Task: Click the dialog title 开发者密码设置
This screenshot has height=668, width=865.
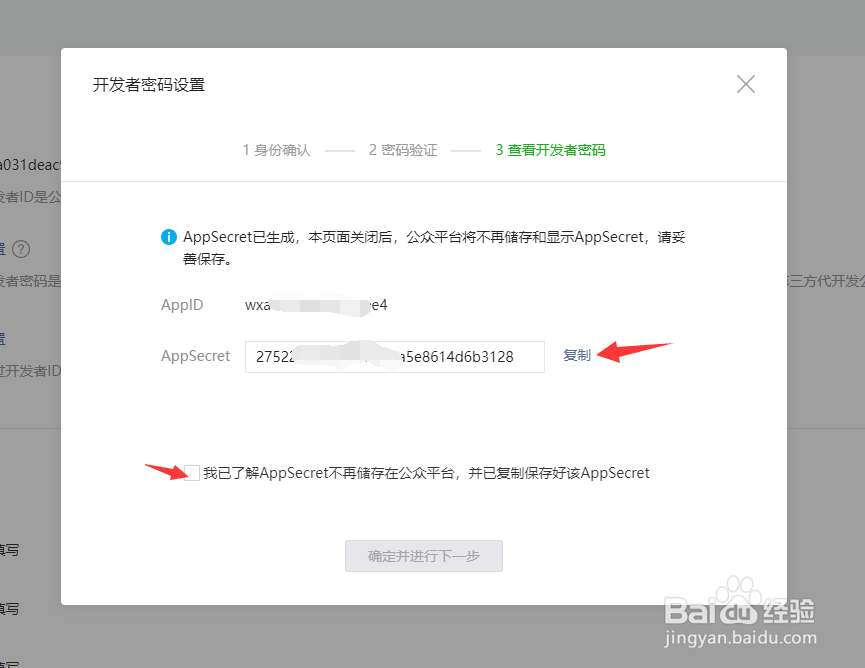Action: [x=147, y=85]
